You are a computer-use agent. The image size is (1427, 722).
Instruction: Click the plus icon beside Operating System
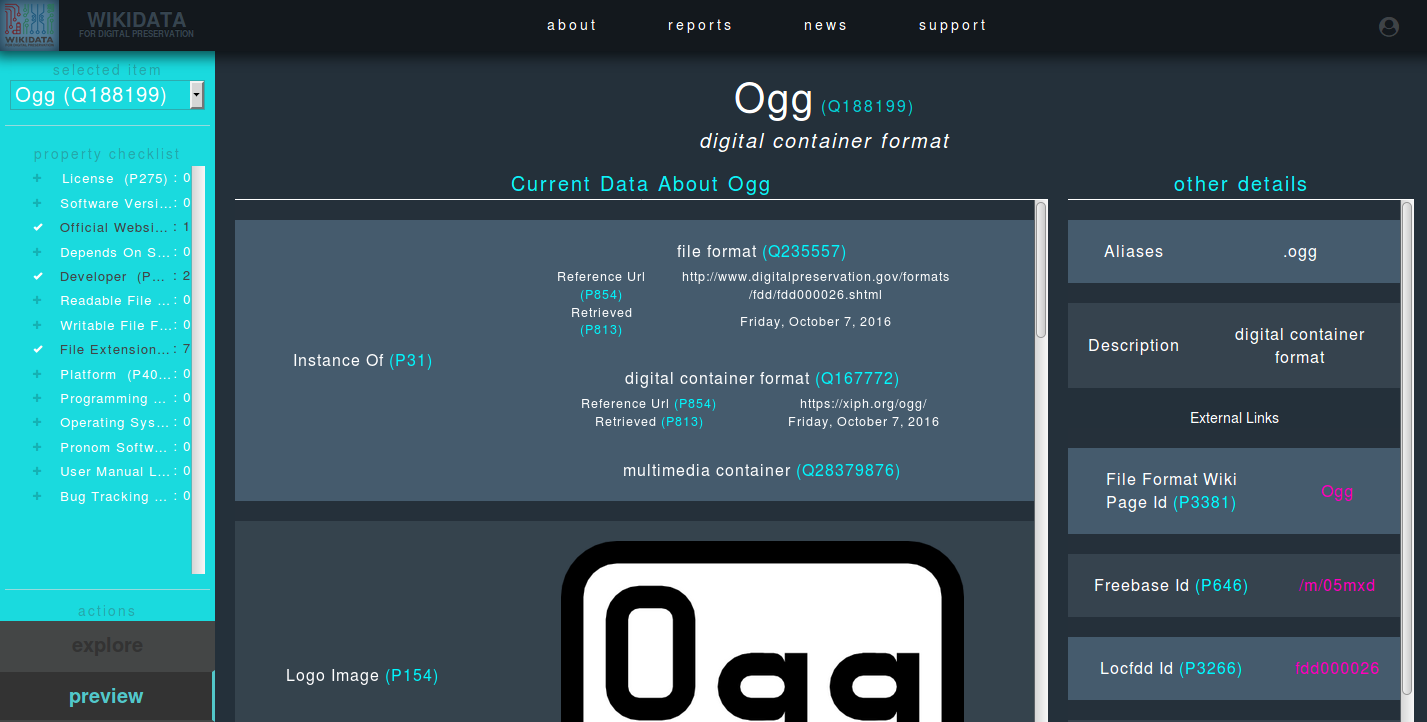[38, 423]
